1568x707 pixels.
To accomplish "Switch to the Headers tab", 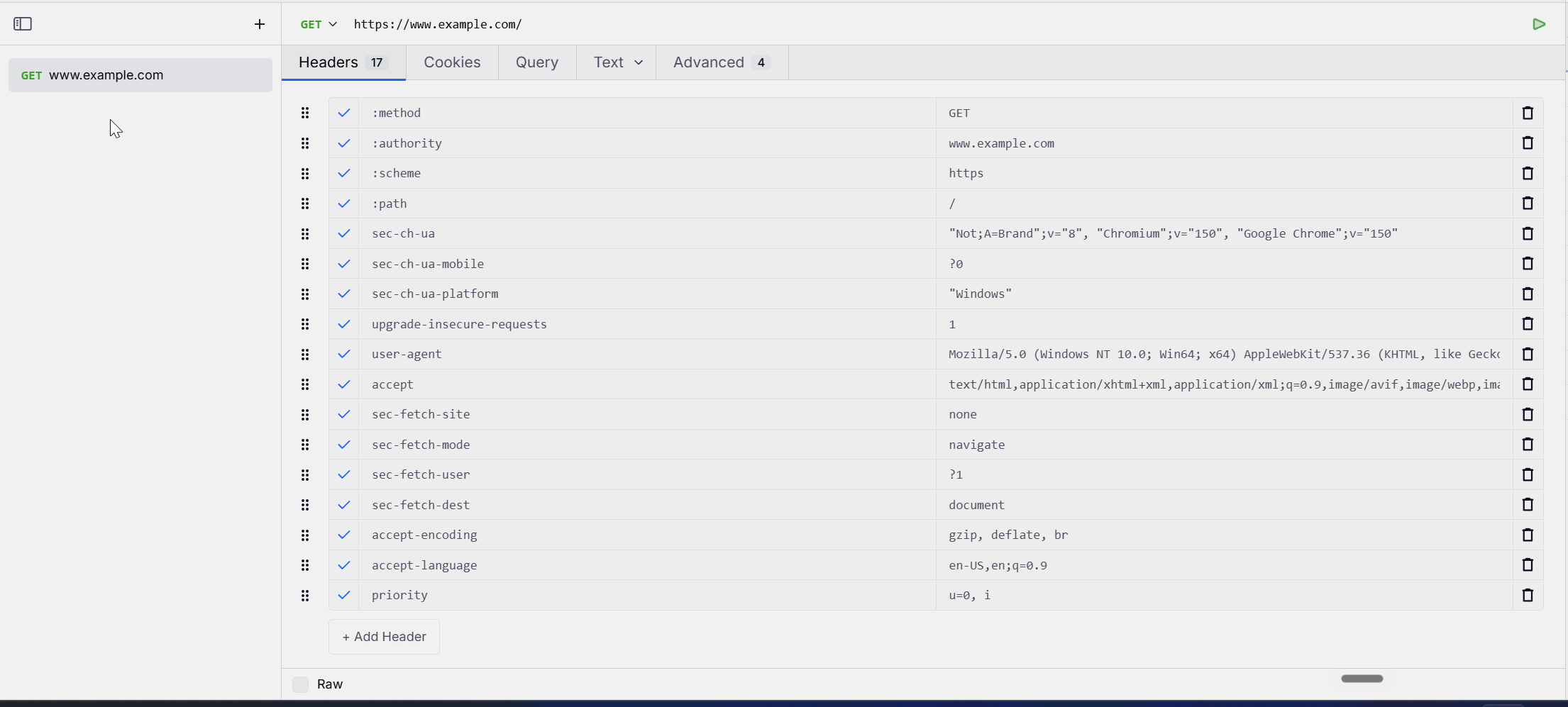I will coord(344,62).
